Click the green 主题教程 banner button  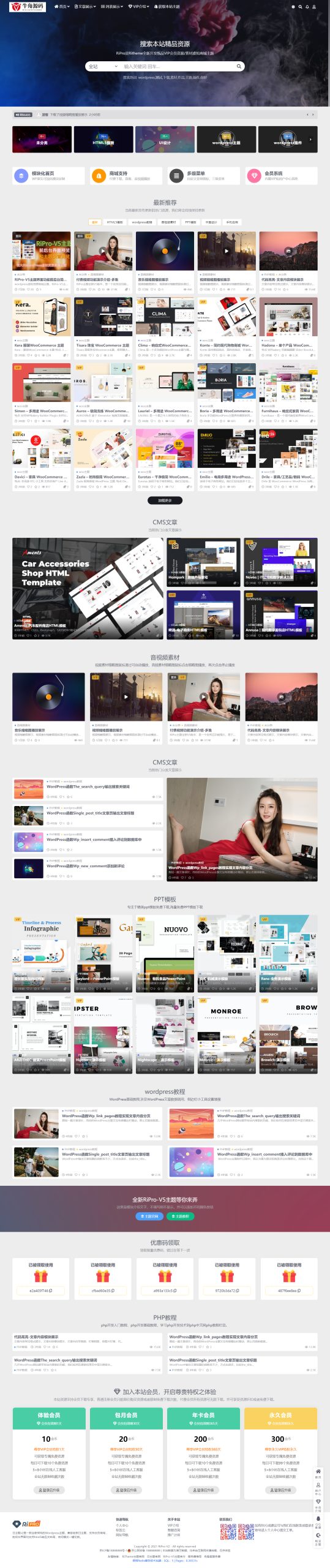coord(180,1216)
